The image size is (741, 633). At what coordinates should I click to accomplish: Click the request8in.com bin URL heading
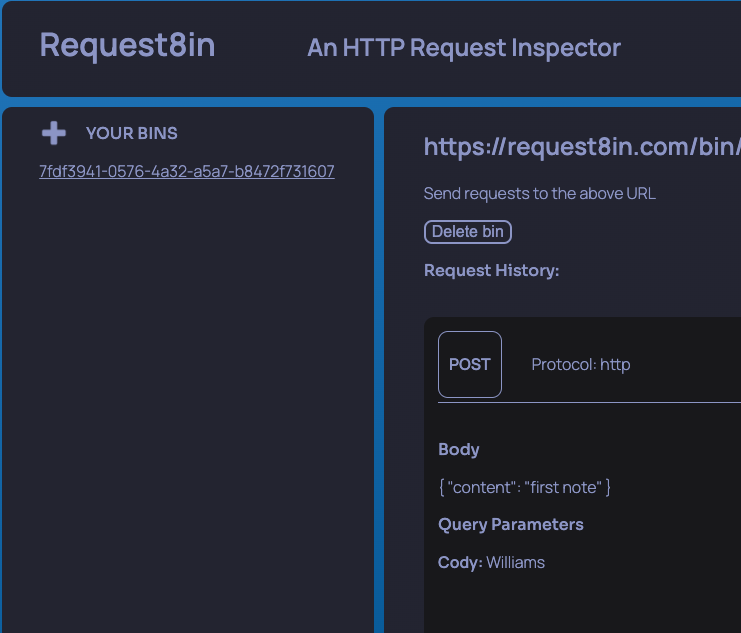[582, 147]
